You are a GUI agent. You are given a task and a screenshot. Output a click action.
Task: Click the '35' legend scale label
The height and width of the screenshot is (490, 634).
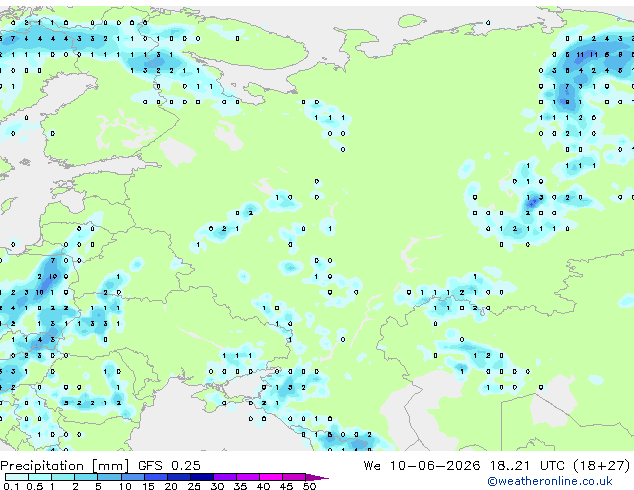[x=240, y=486]
